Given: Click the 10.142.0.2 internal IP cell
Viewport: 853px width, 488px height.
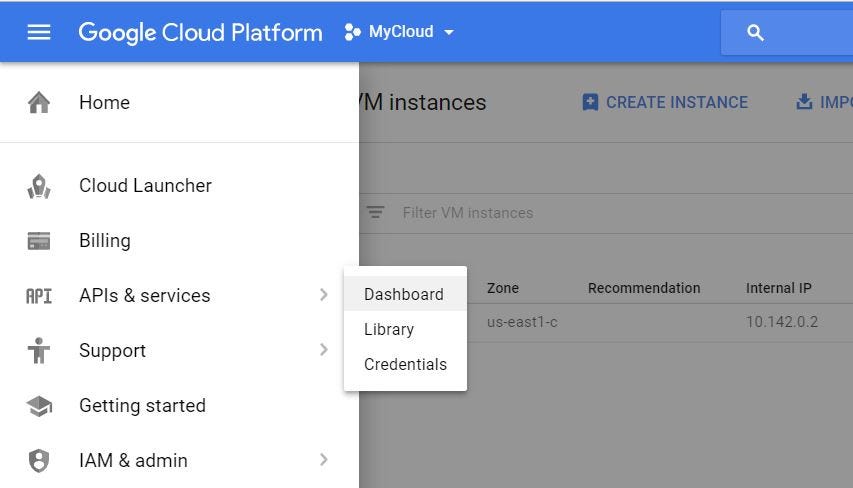Looking at the screenshot, I should pos(782,322).
